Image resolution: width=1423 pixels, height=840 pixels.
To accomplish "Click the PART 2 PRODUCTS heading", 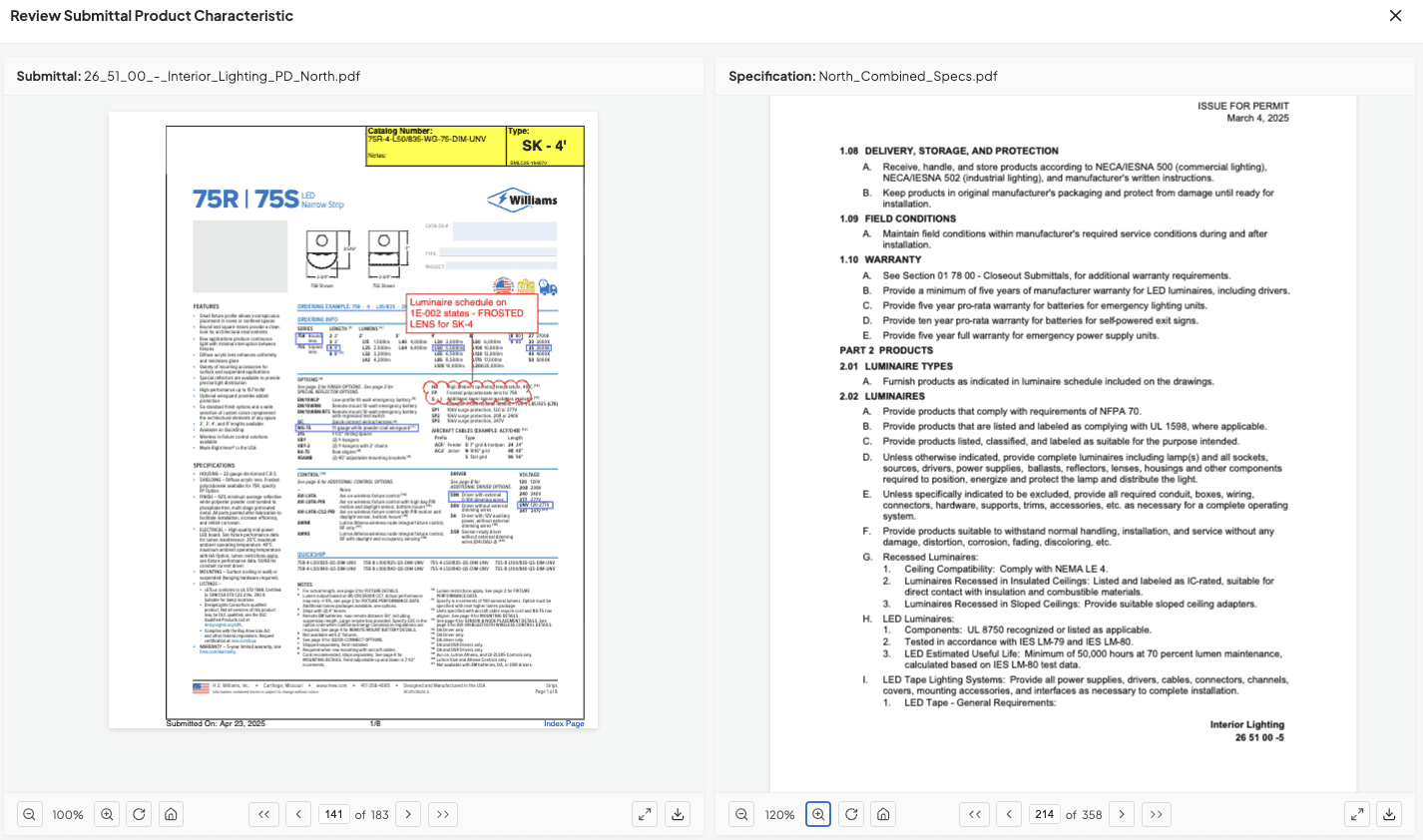I will point(886,350).
